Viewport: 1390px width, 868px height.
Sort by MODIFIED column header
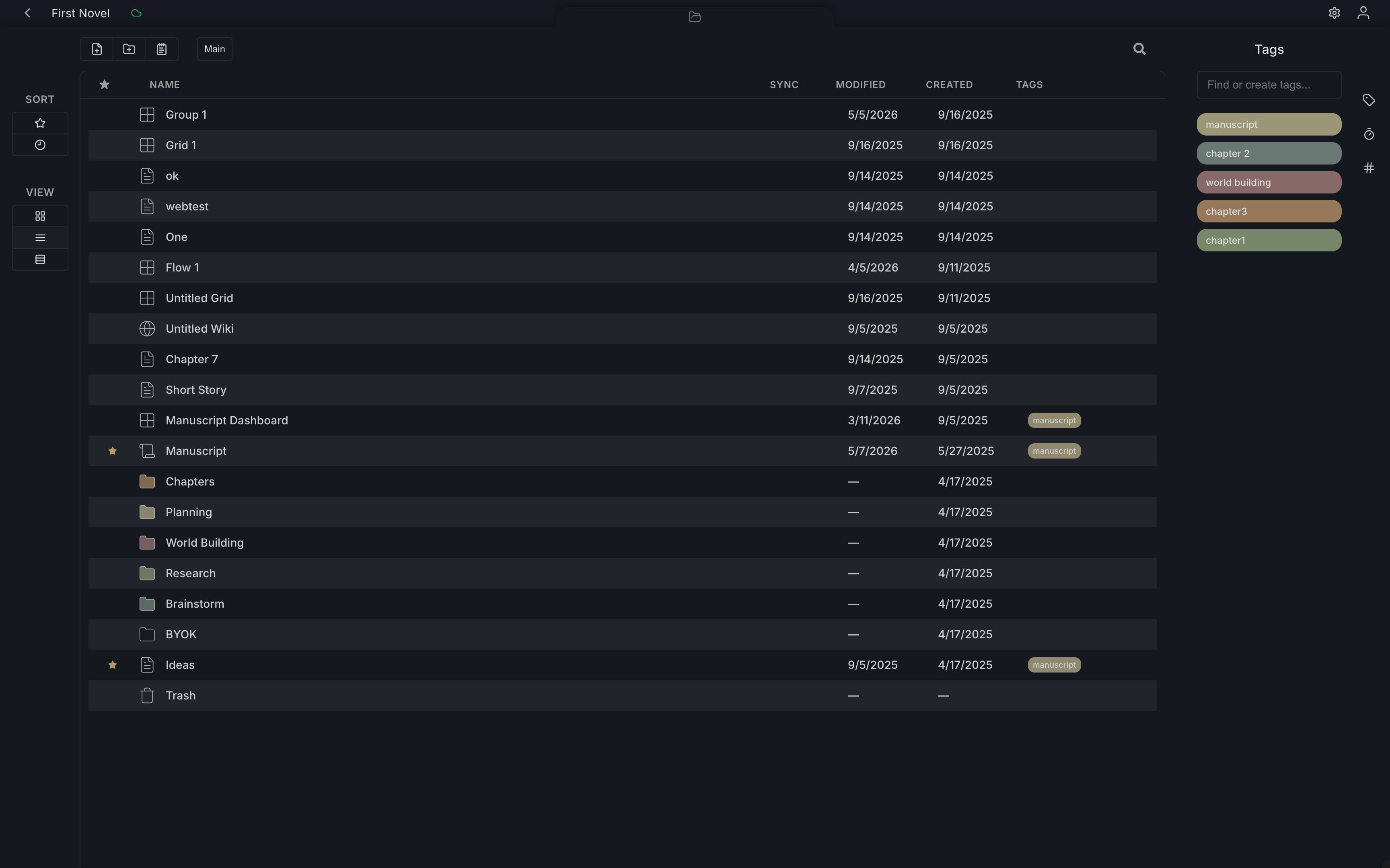[860, 84]
